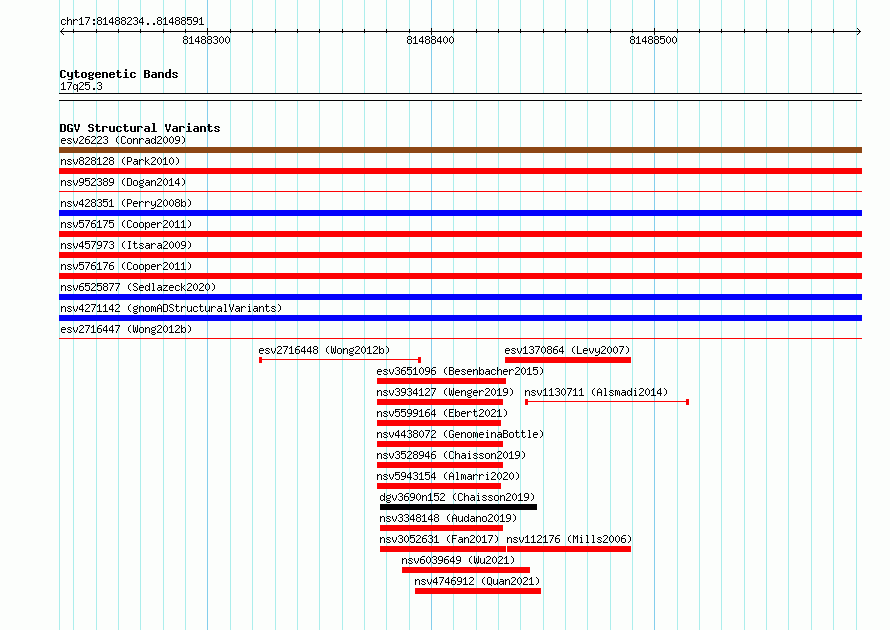Click the Cytogenetic Bands track title
Screen dimensions: 890x630
[119, 74]
